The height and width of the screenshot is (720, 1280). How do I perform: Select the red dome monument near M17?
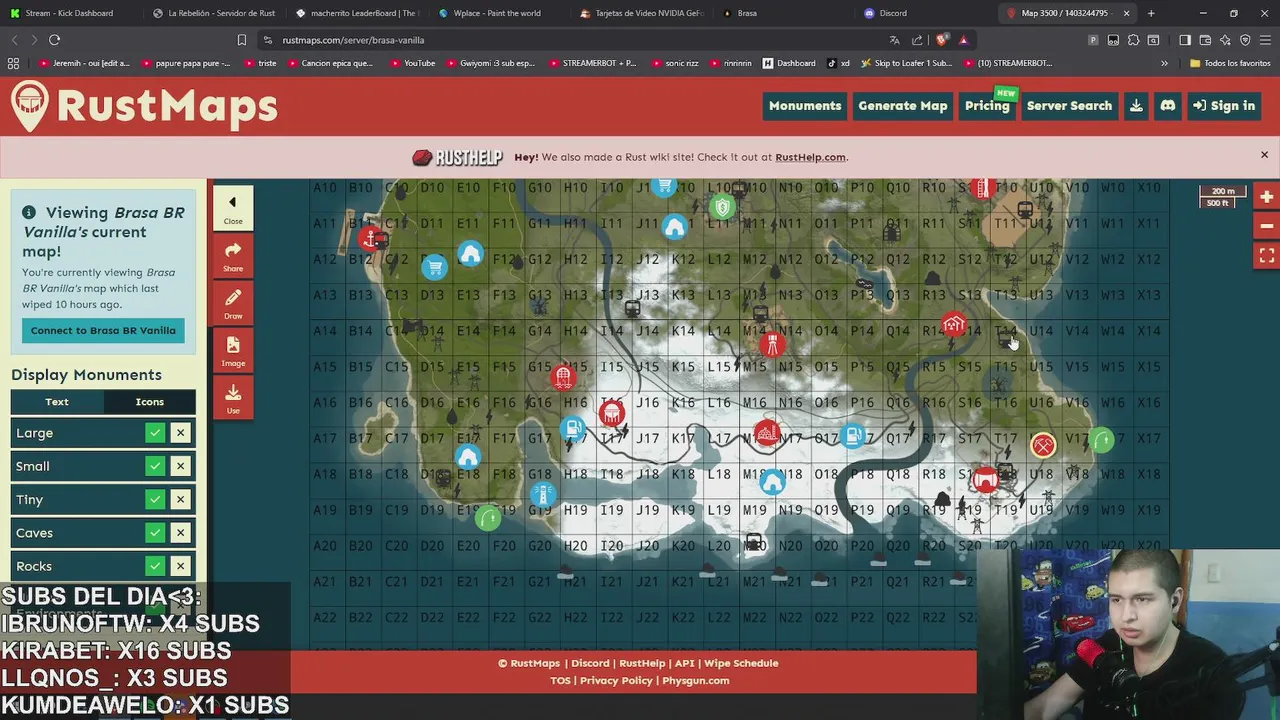767,434
